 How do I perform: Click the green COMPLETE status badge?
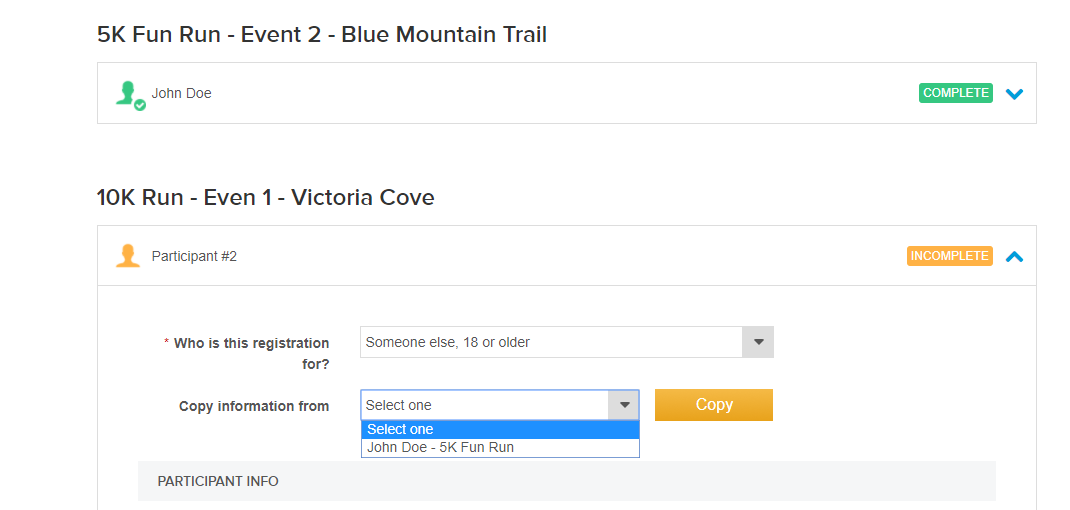(x=956, y=93)
